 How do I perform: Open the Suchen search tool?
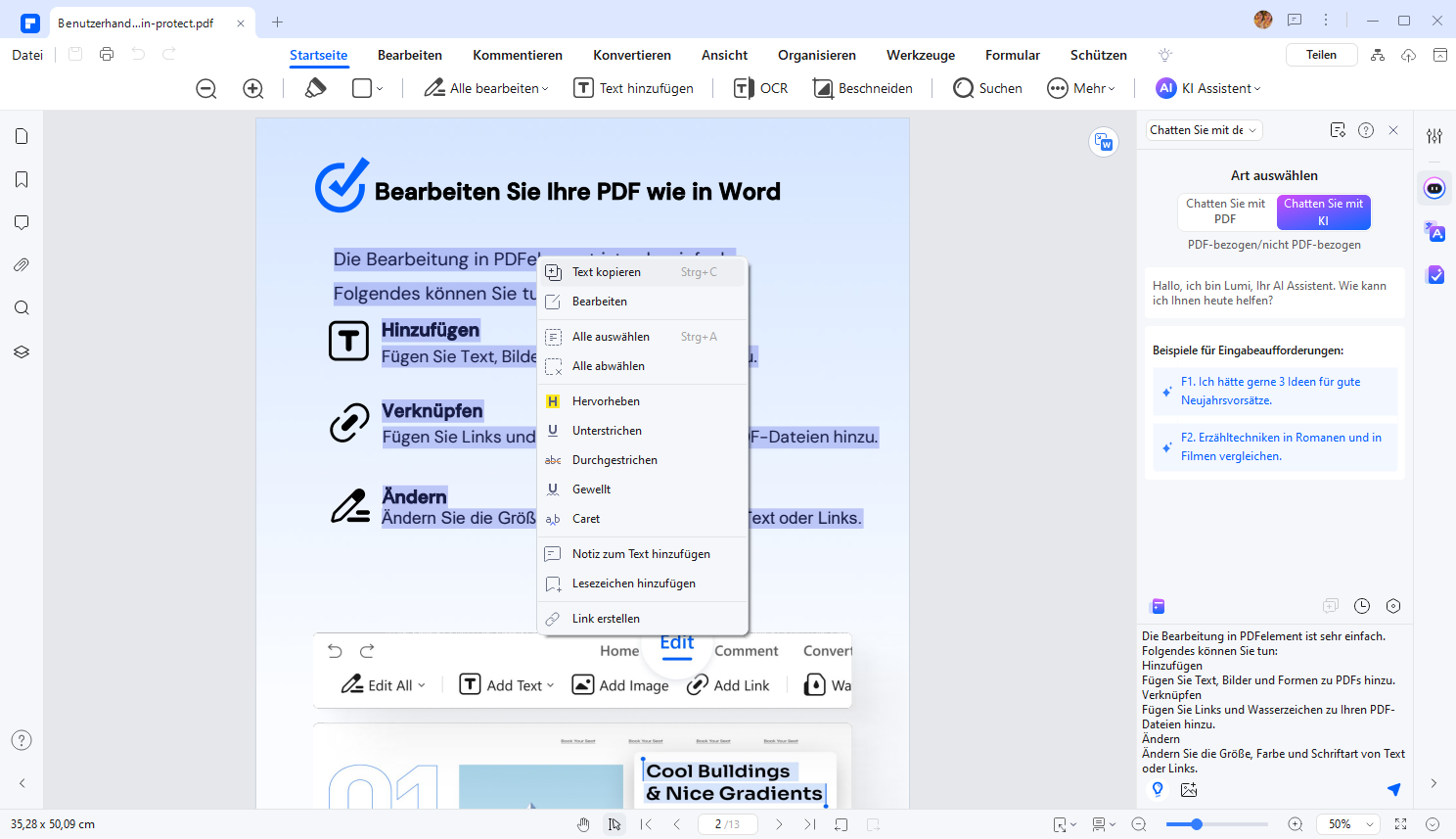pyautogui.click(x=987, y=88)
